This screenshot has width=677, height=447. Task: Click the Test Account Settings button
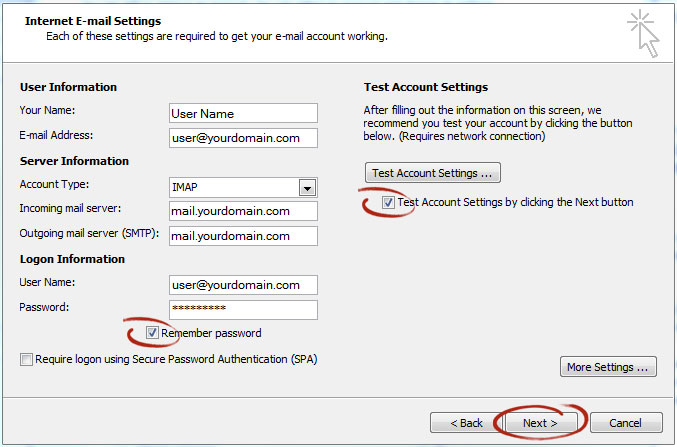(433, 173)
